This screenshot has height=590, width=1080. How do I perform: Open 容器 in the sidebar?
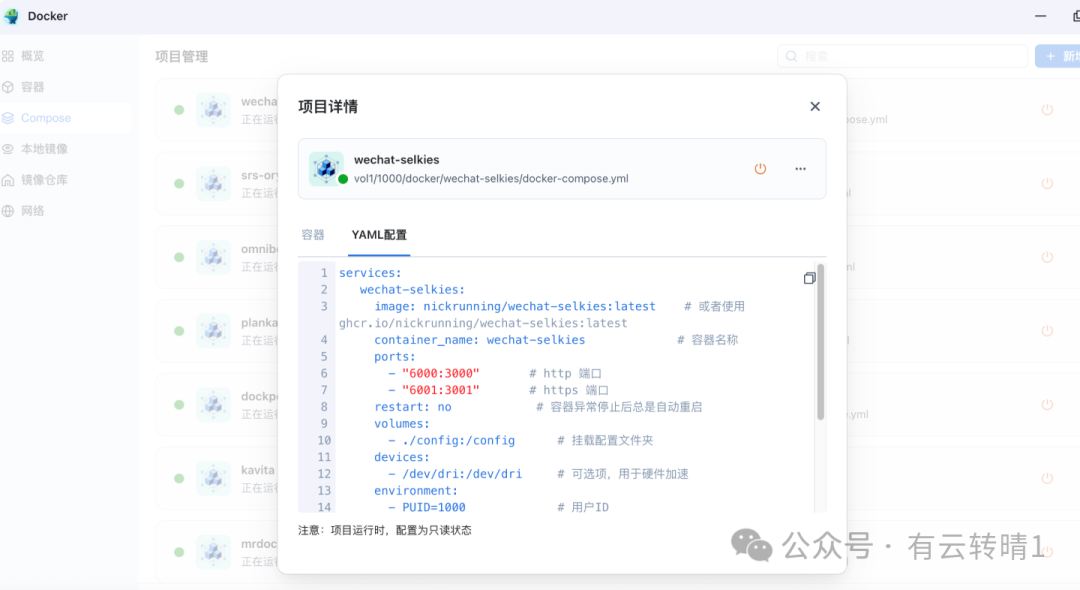pos(32,87)
